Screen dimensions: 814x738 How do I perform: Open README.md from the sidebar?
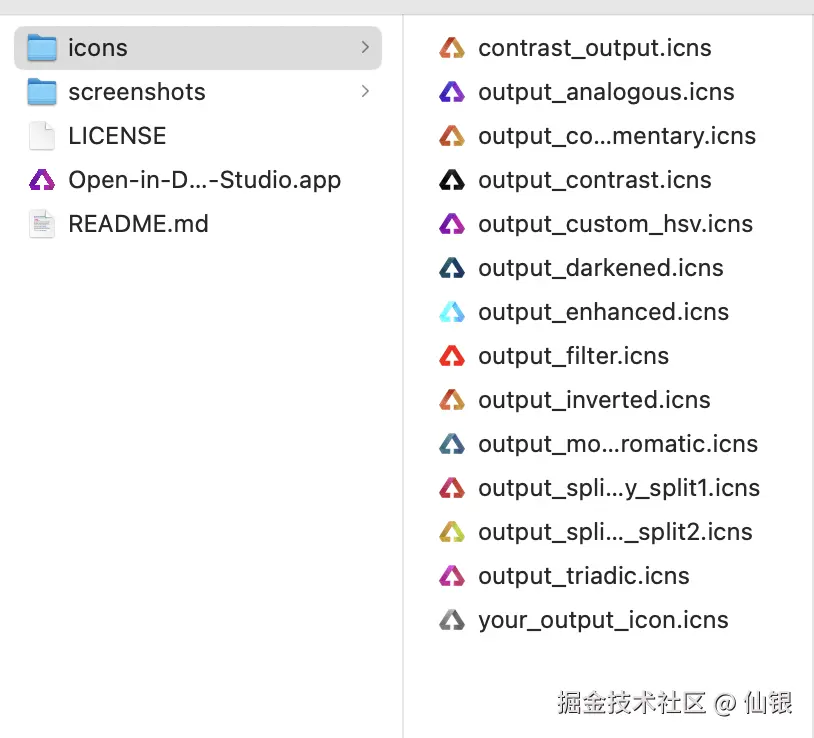(x=138, y=223)
